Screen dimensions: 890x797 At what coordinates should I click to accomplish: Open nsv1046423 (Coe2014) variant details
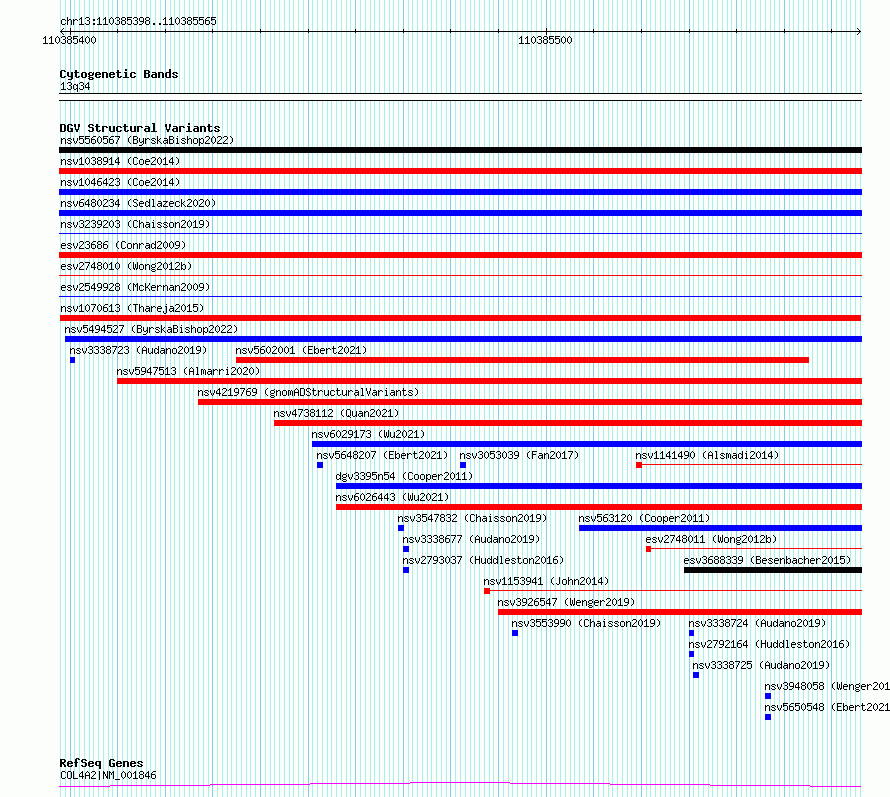(120, 182)
